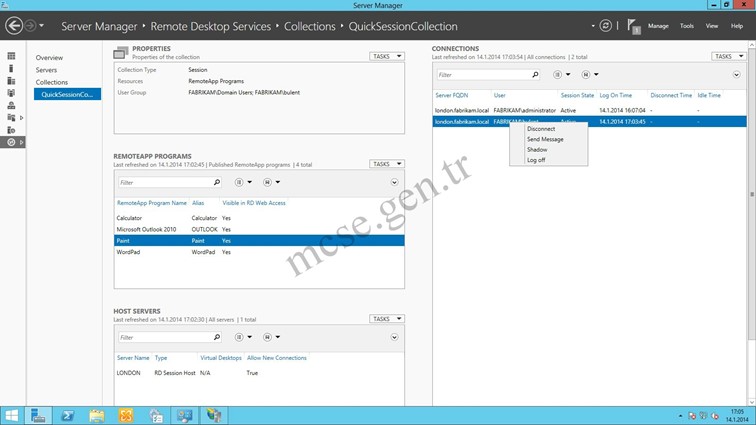This screenshot has width=756, height=425.
Task: Select the IIS icon in left rail
Action: pos(11,130)
